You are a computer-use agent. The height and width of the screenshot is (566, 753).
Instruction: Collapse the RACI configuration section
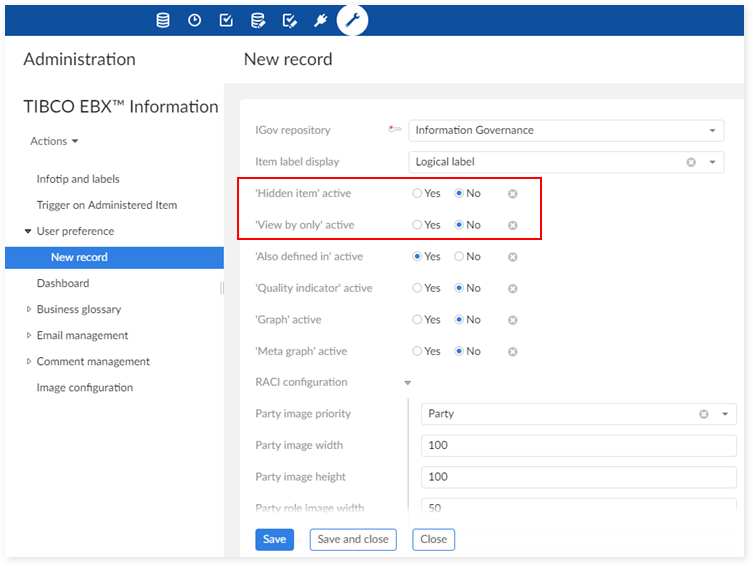pyautogui.click(x=407, y=383)
